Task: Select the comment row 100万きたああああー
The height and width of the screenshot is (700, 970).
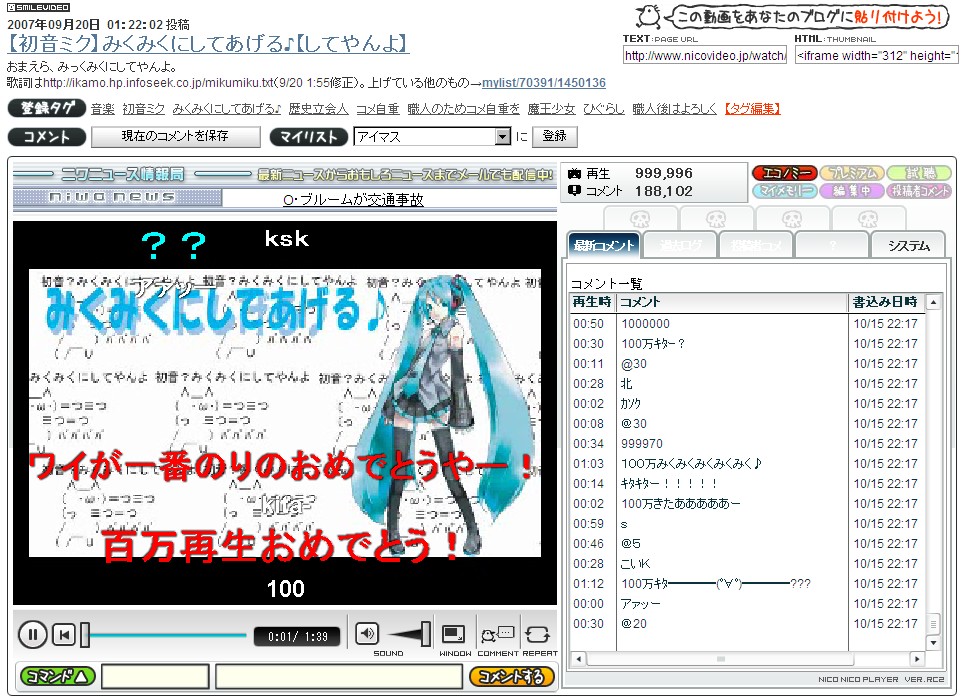Action: pyautogui.click(x=747, y=503)
